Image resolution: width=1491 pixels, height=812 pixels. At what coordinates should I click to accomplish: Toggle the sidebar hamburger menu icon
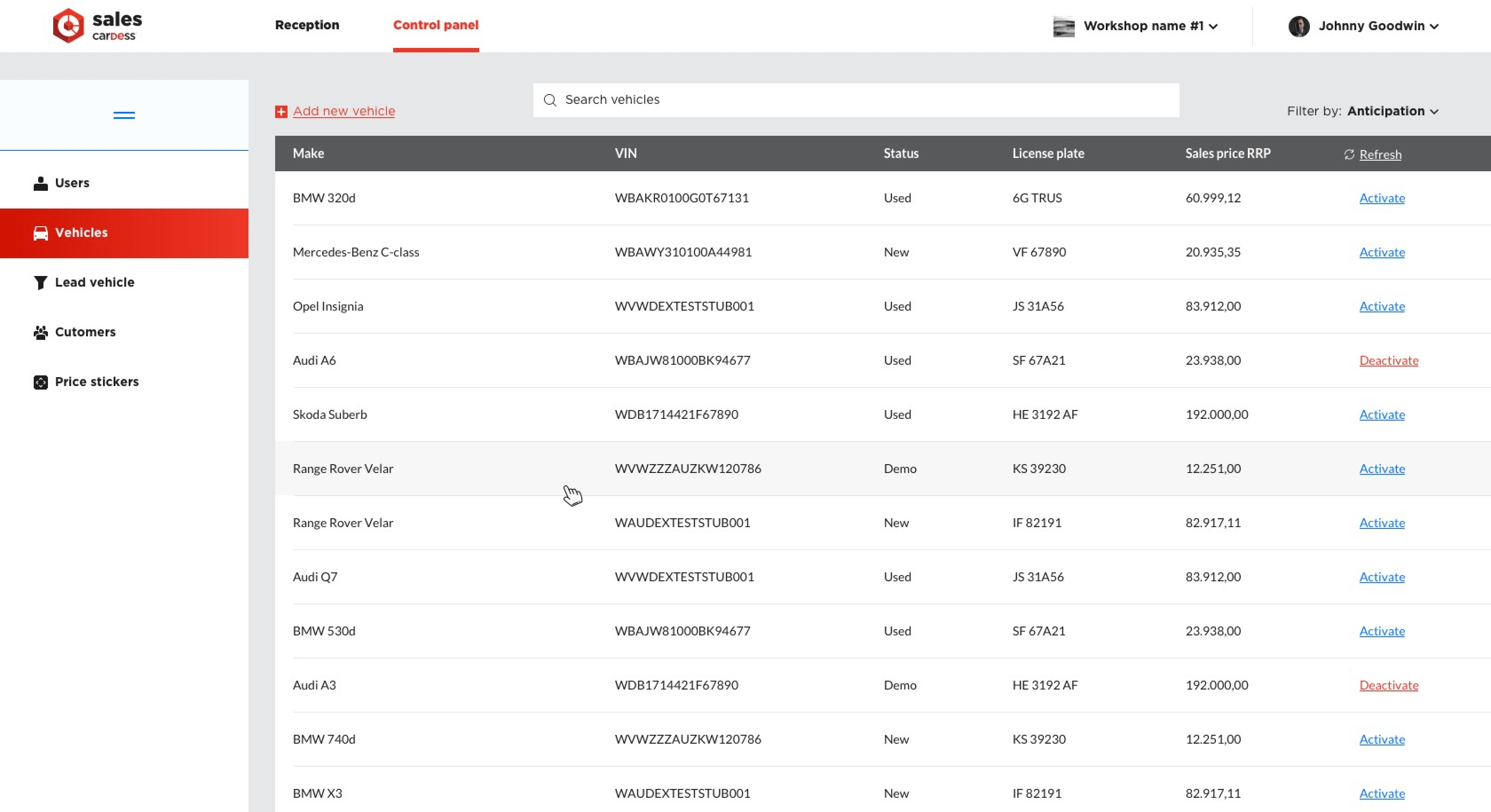click(x=124, y=115)
